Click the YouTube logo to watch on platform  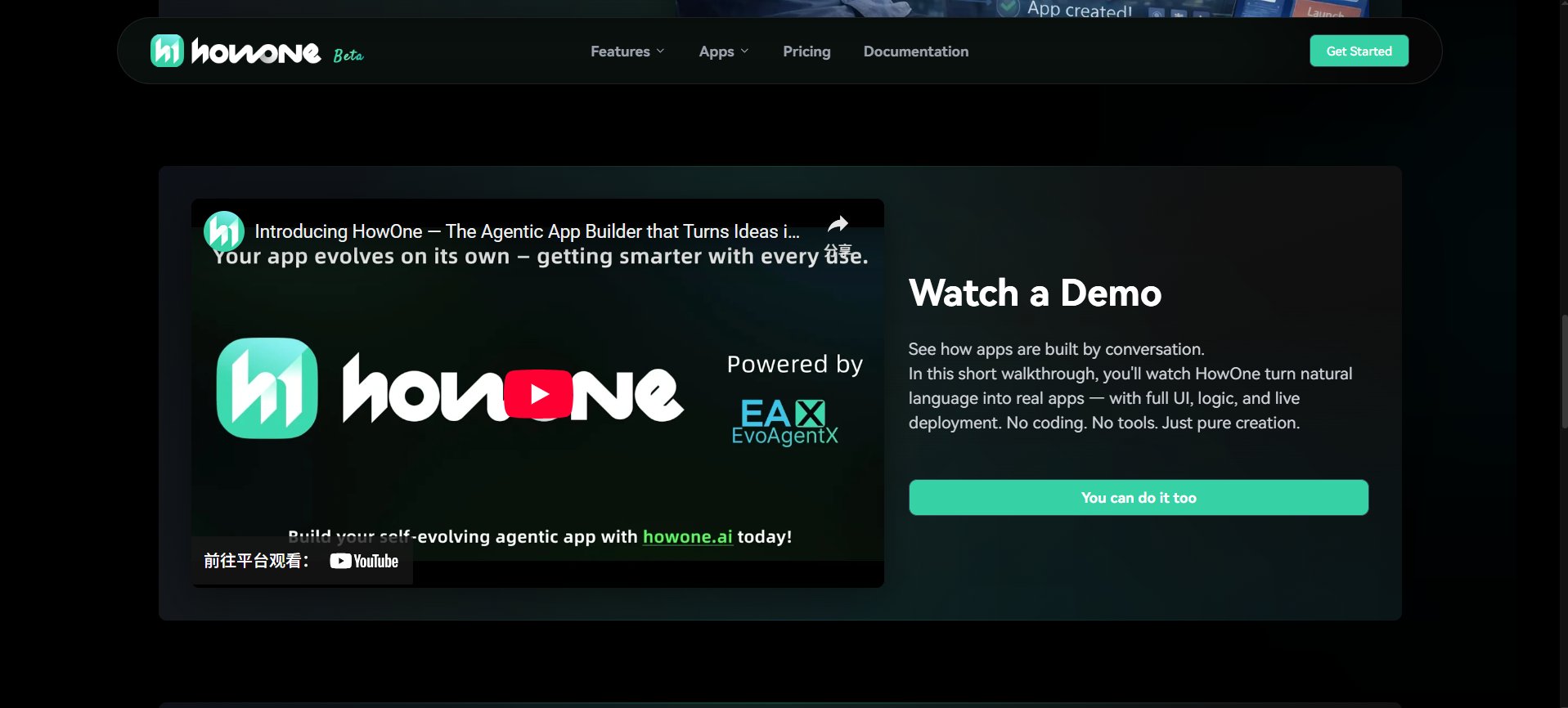[364, 561]
